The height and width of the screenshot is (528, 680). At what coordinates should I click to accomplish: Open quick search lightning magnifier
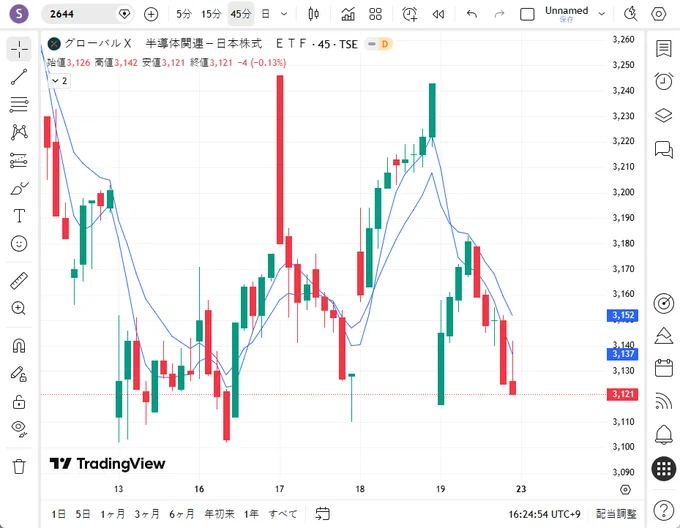(631, 14)
